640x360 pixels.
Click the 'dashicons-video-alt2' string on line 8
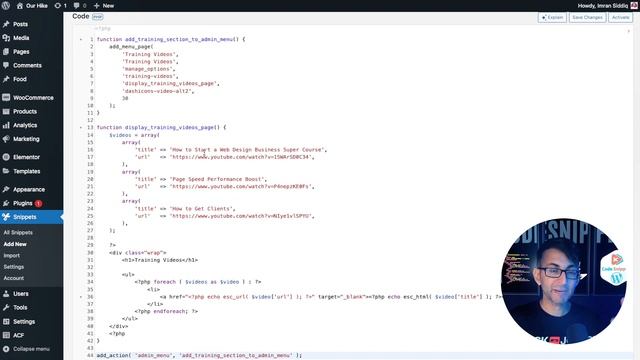(157, 91)
